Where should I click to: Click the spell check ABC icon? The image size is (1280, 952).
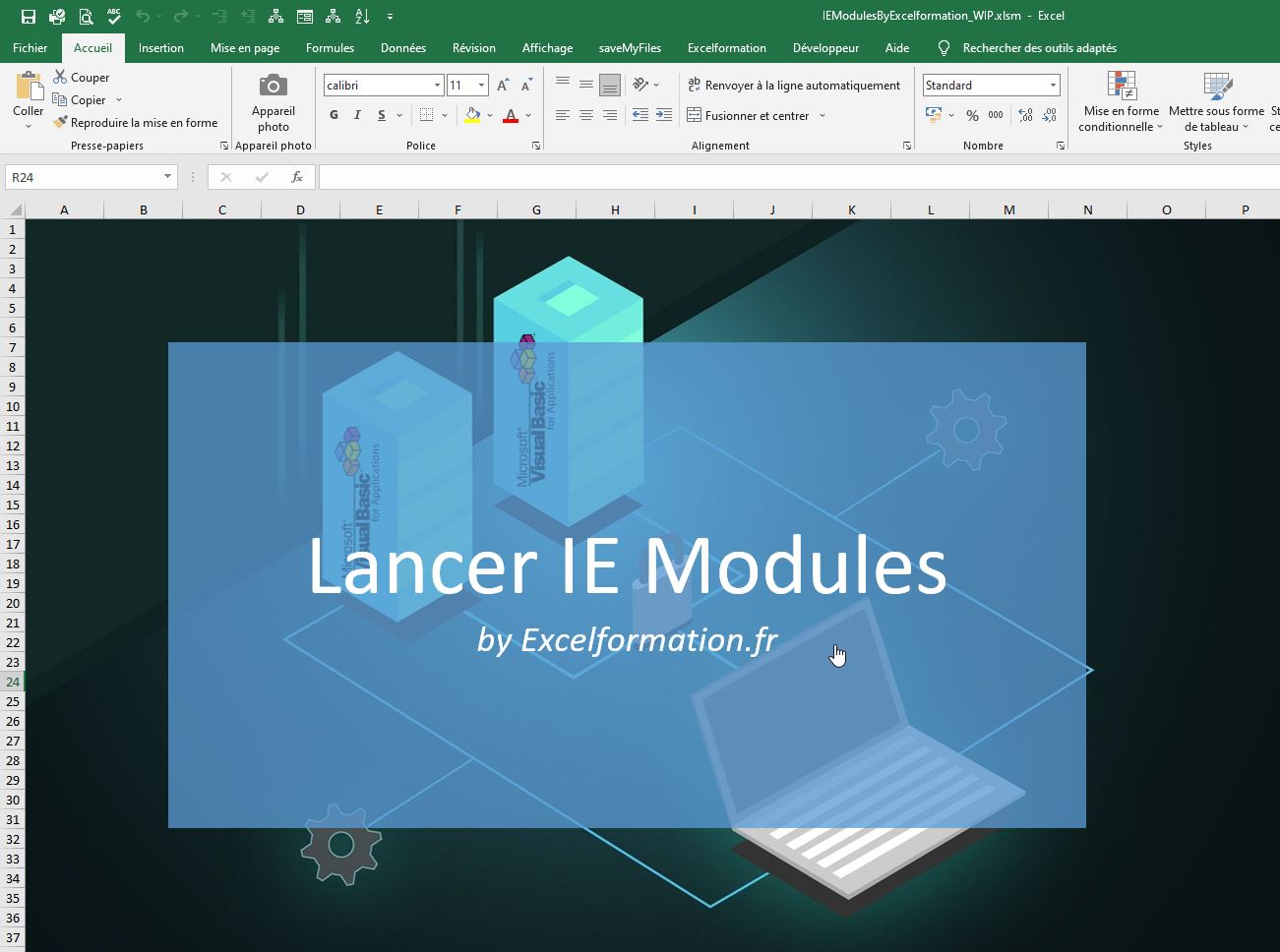(114, 16)
